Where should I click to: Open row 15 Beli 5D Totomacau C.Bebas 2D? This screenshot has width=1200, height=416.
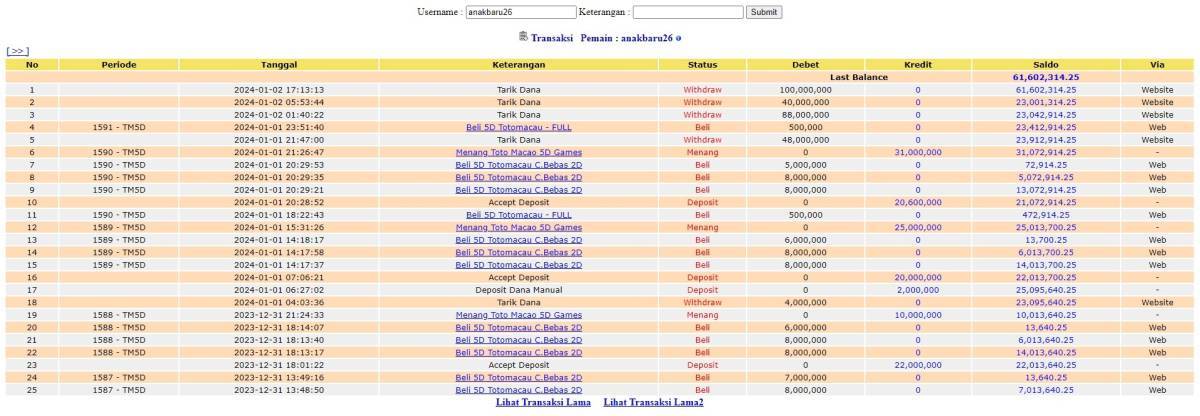point(518,265)
